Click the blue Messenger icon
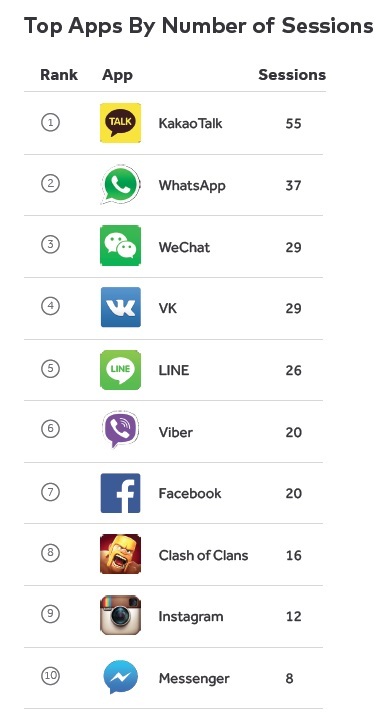 pos(120,677)
